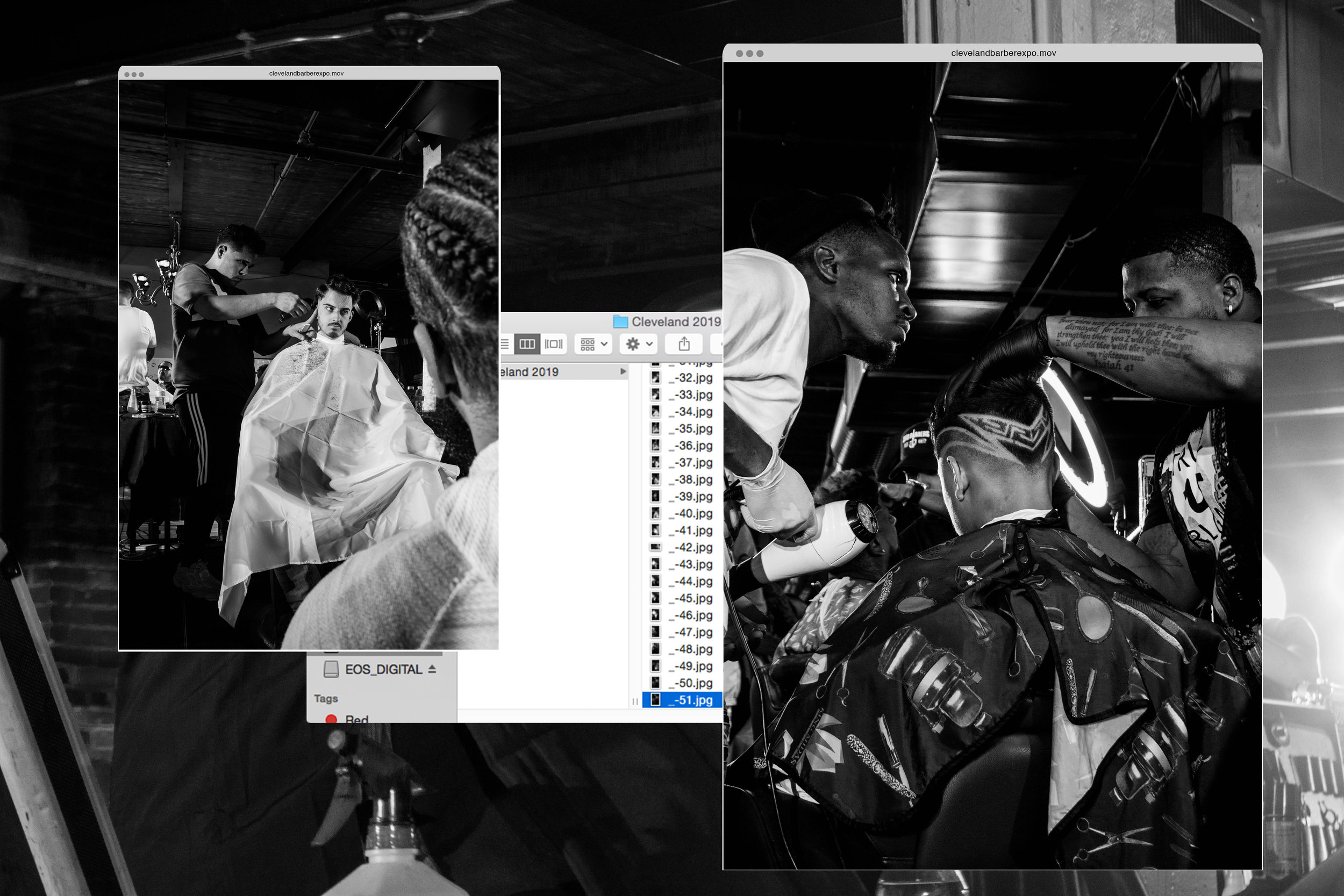Eject the EOS_DIGITAL drive
The height and width of the screenshot is (896, 1344).
(432, 669)
